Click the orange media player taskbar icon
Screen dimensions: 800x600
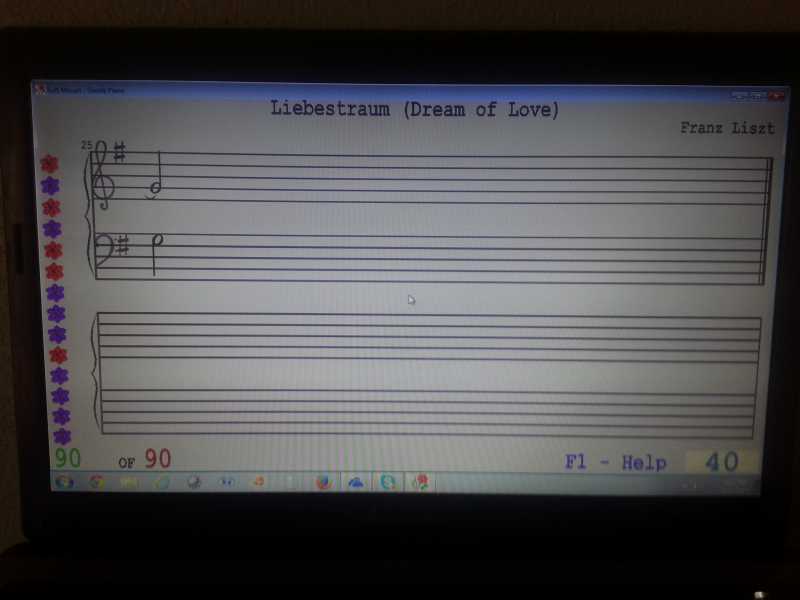click(259, 482)
